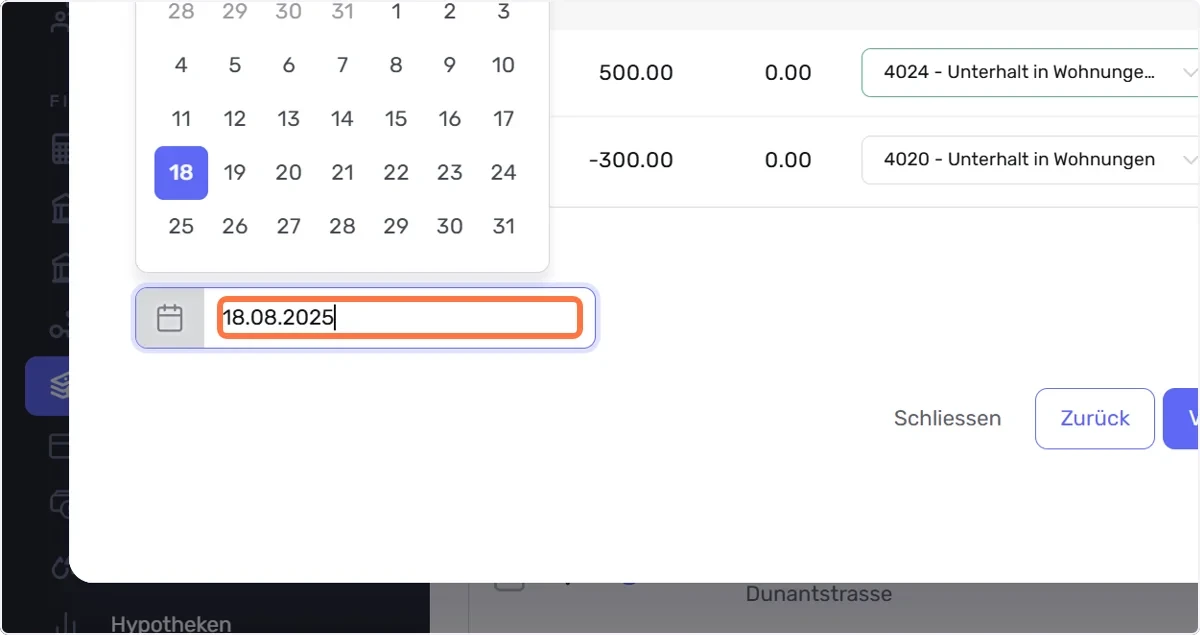Choose day 31 of the current month
1200x635 pixels.
[x=503, y=226]
